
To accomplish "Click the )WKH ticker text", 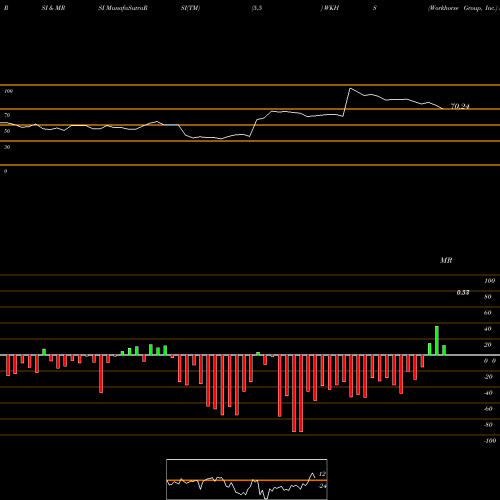I will (x=329, y=8).
